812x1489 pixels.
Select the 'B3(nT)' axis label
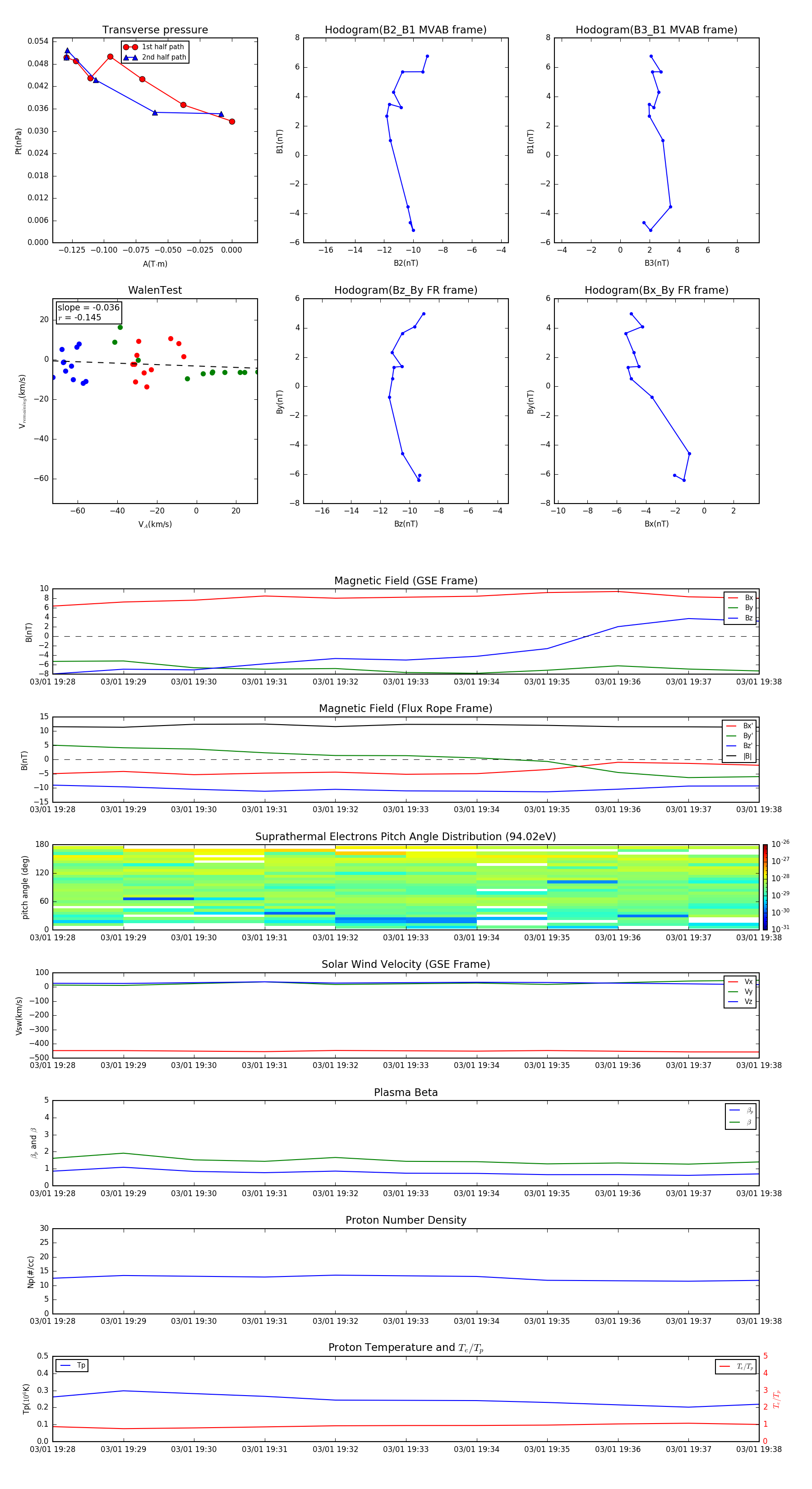(656, 263)
